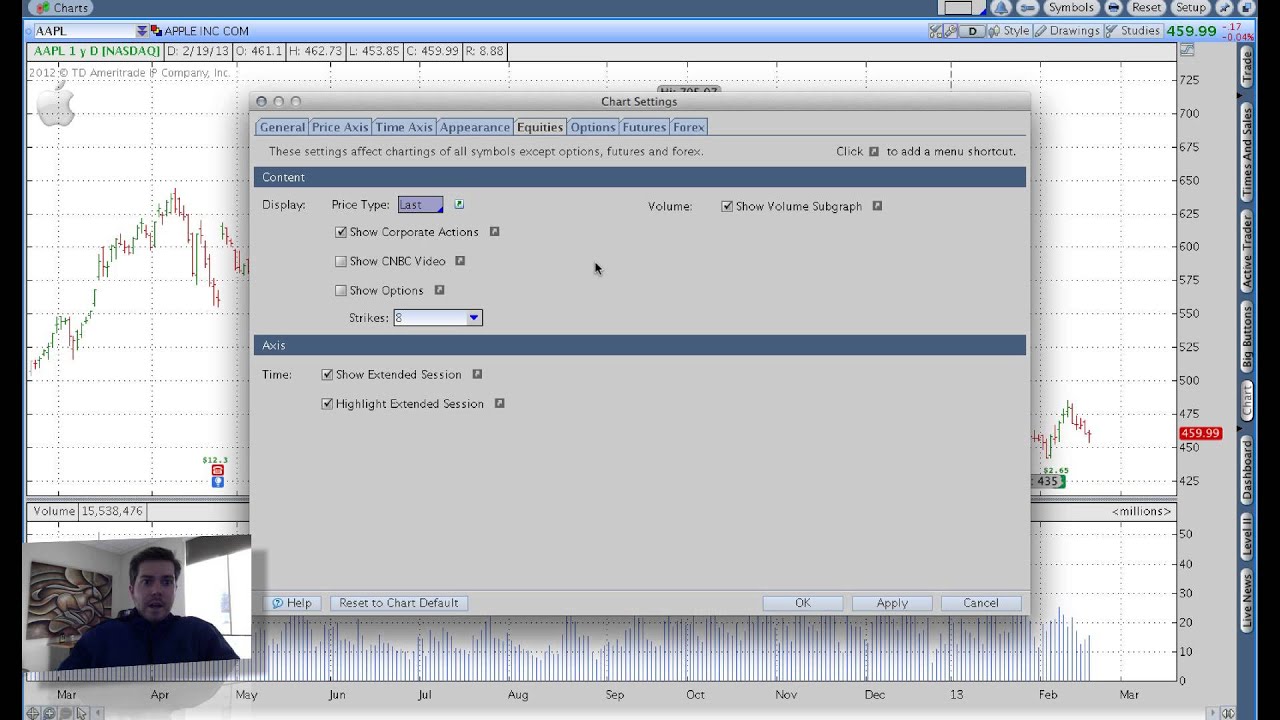Click the wrench icon beside the bell

coord(1027,8)
